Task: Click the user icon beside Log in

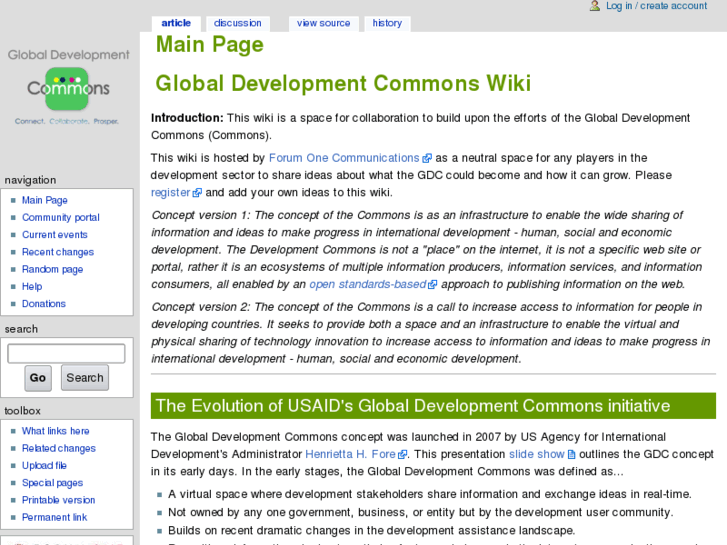Action: [x=595, y=6]
